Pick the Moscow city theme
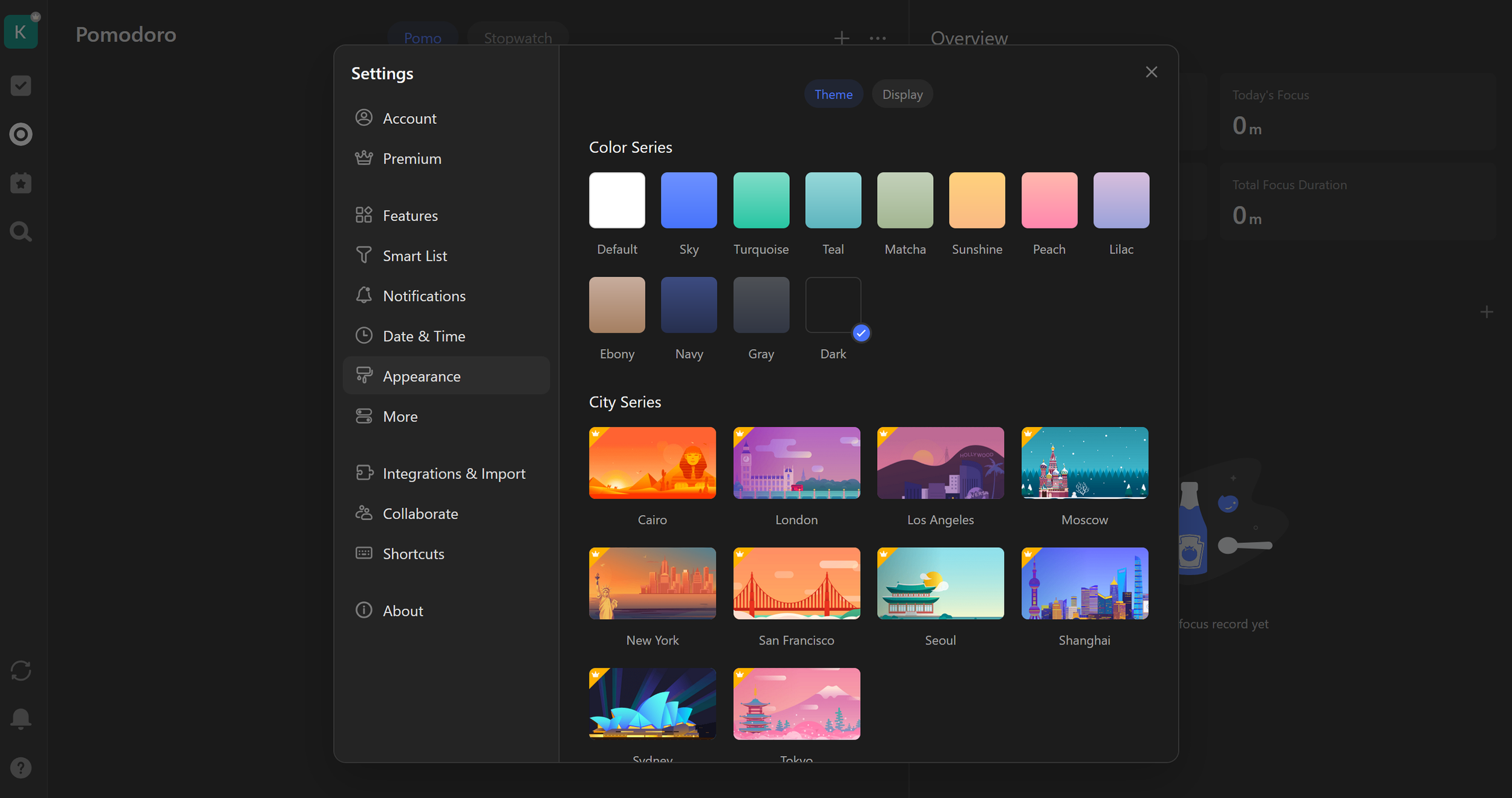The image size is (1512, 798). tap(1084, 463)
